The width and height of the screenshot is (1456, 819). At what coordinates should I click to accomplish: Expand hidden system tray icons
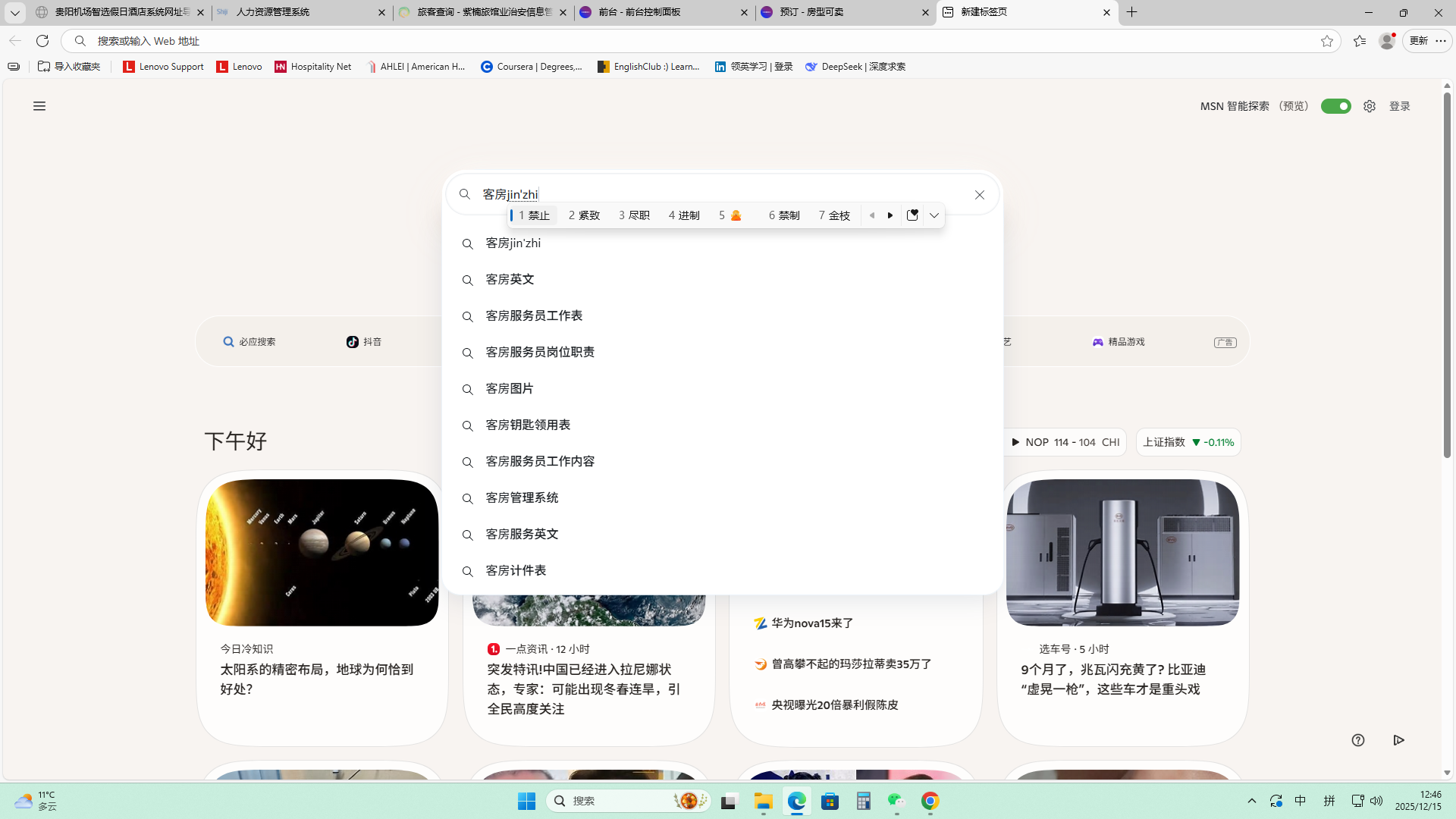click(x=1252, y=801)
